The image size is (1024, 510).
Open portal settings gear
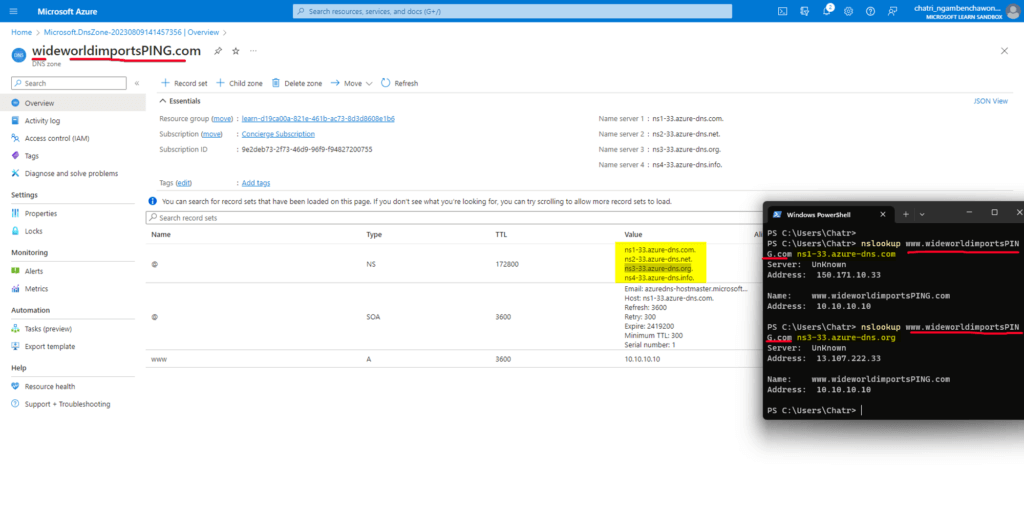click(848, 11)
